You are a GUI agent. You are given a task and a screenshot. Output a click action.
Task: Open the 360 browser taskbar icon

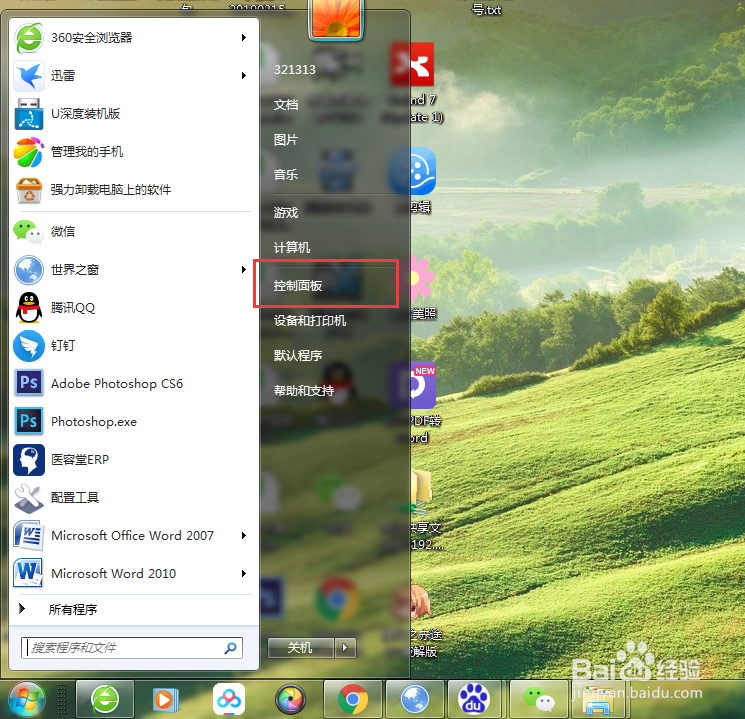point(105,699)
